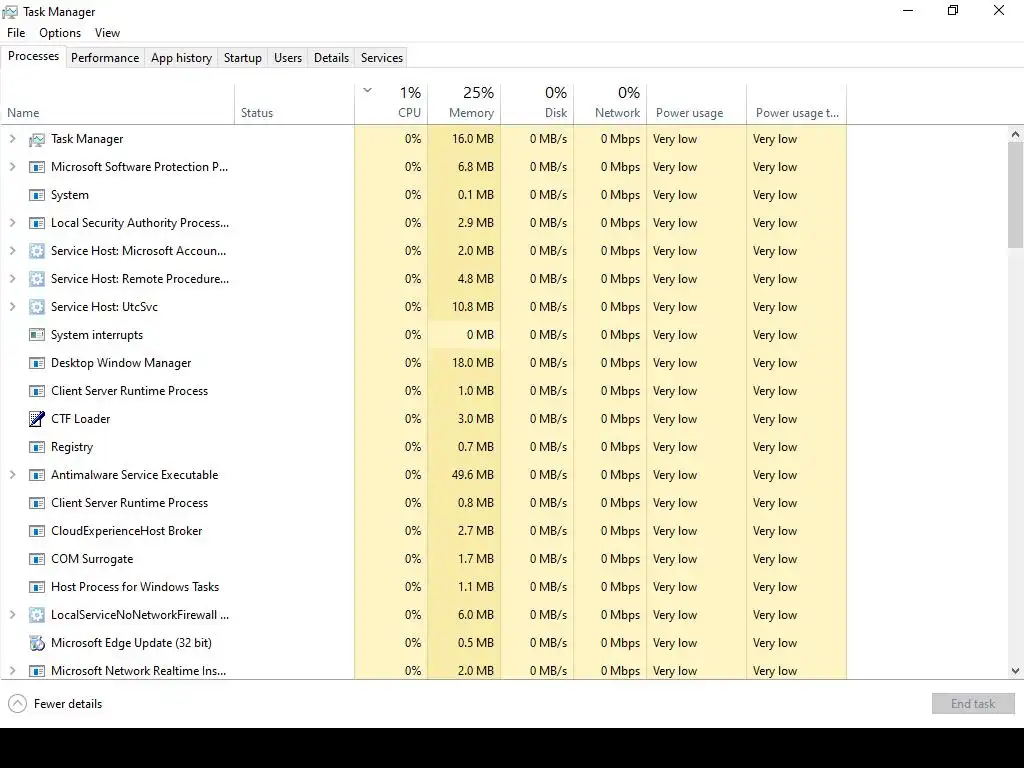1024x768 pixels.
Task: Switch to the Startup tab
Action: coord(243,58)
